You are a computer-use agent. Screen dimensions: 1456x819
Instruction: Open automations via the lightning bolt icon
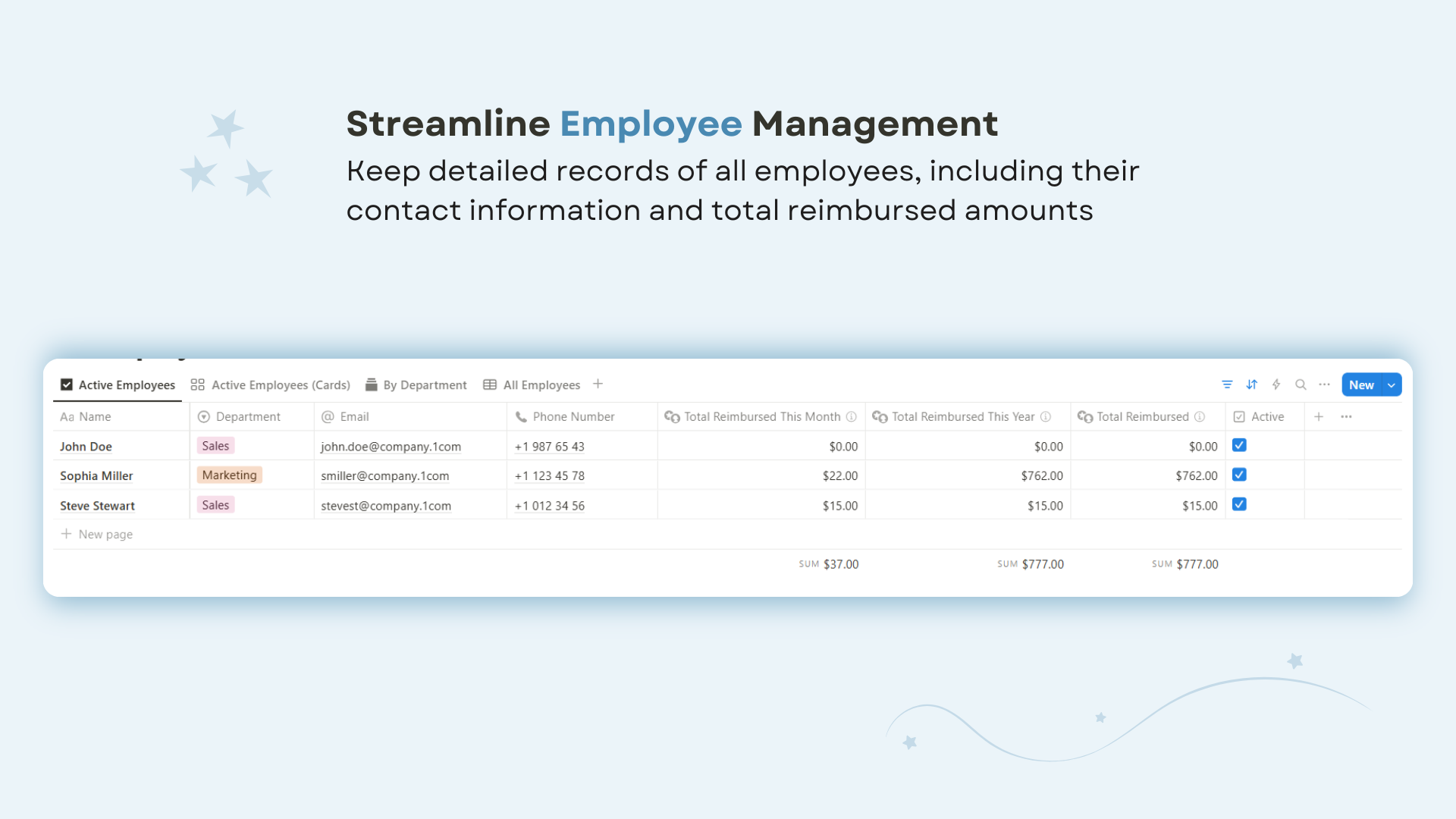point(1276,384)
